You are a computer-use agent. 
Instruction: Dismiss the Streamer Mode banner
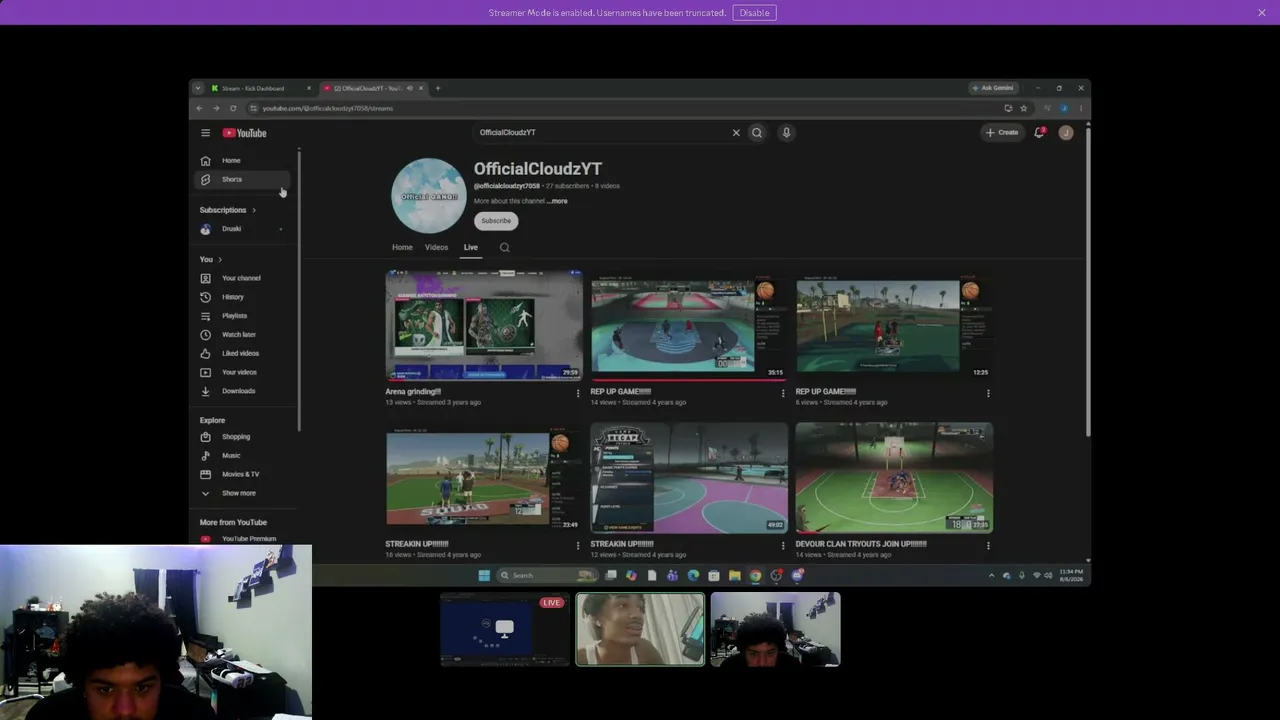(1262, 13)
